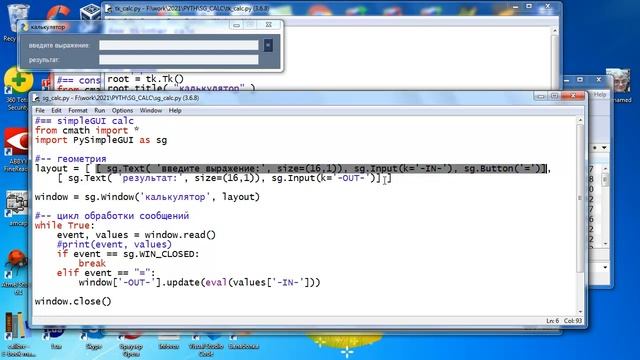This screenshot has width=640, height=360.
Task: Click the 'if event == sg.WIN_CLOSED:' line
Action: [x=128, y=254]
